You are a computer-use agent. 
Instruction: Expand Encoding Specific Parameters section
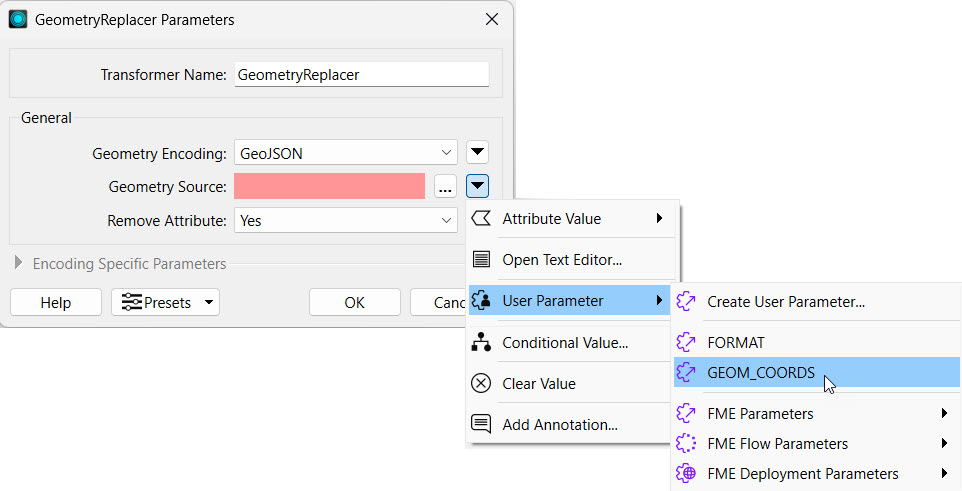tap(19, 264)
